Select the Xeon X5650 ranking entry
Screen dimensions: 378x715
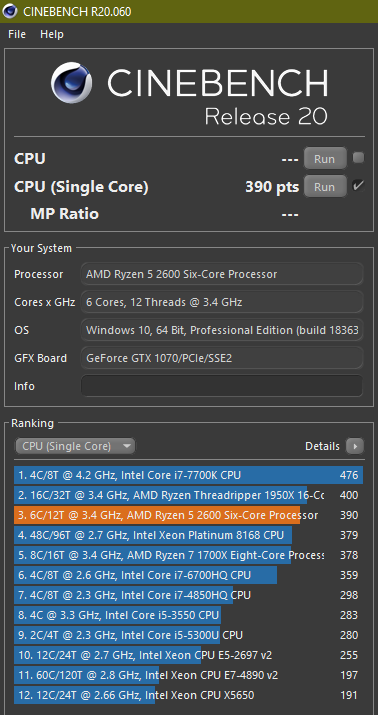[x=188, y=695]
